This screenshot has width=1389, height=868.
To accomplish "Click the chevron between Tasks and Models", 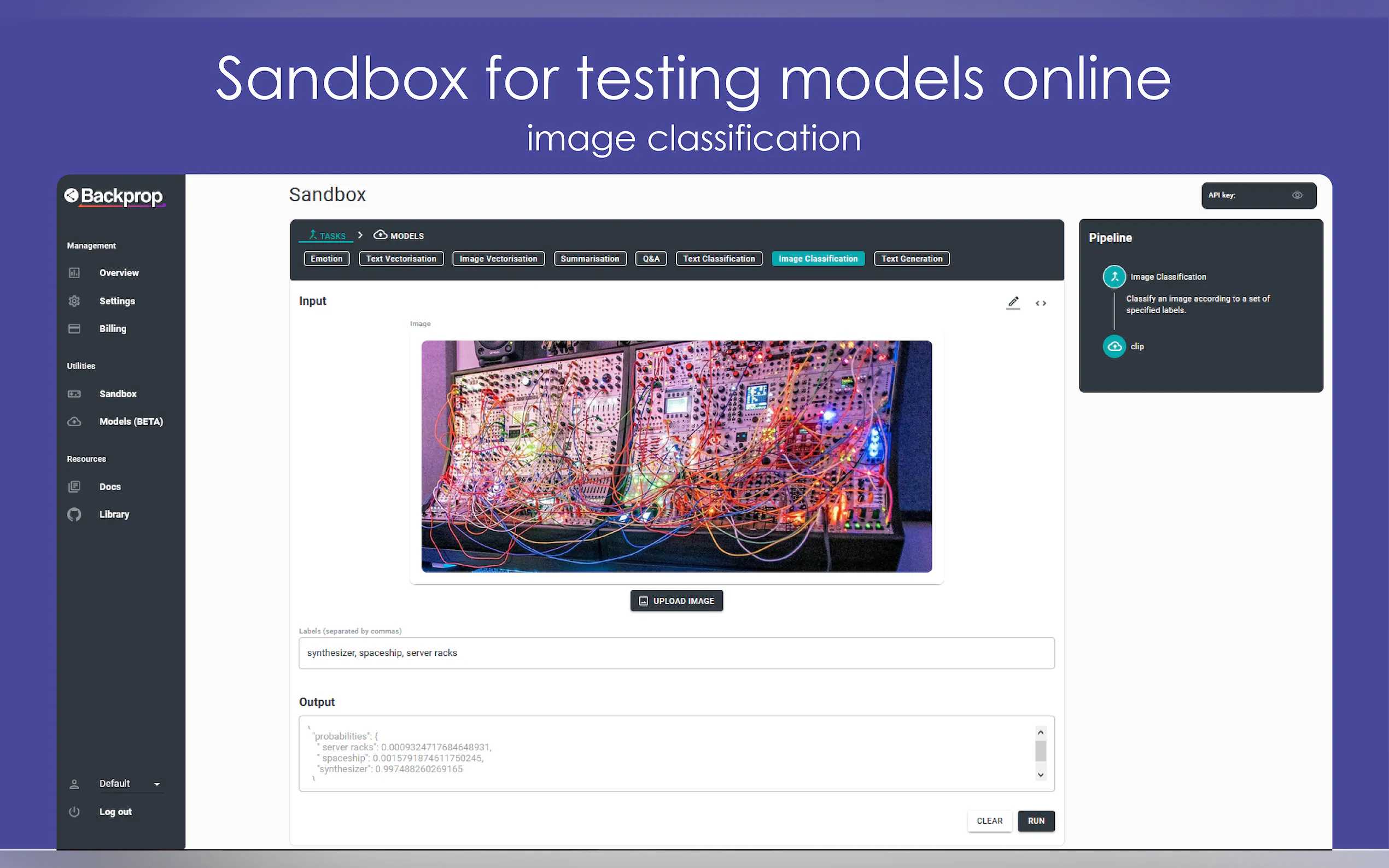I will 360,236.
